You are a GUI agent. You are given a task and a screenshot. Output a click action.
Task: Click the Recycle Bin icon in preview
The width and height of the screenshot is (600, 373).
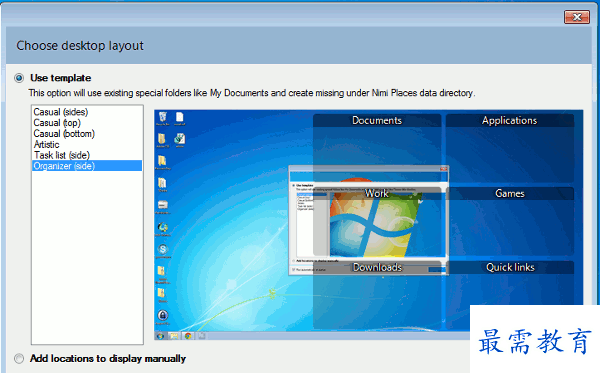pos(163,117)
